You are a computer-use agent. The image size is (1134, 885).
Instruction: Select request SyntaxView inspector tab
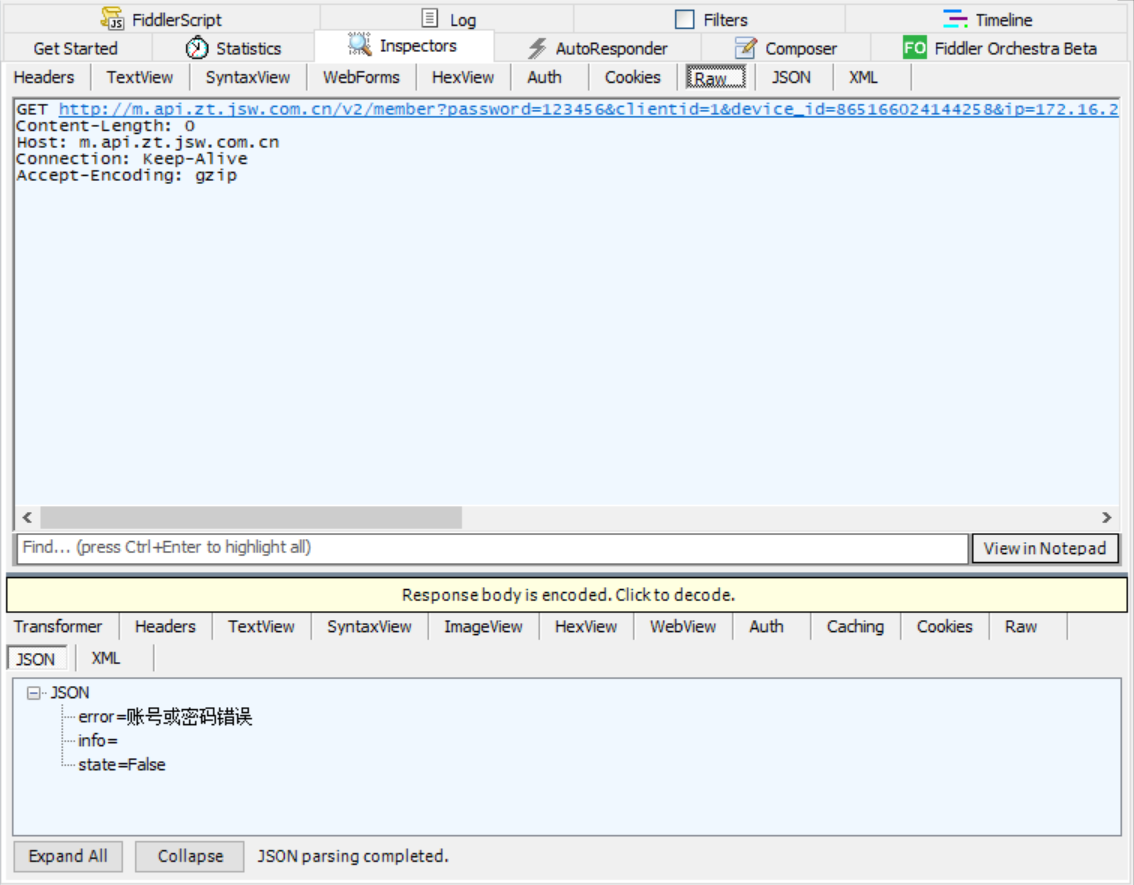(x=247, y=77)
